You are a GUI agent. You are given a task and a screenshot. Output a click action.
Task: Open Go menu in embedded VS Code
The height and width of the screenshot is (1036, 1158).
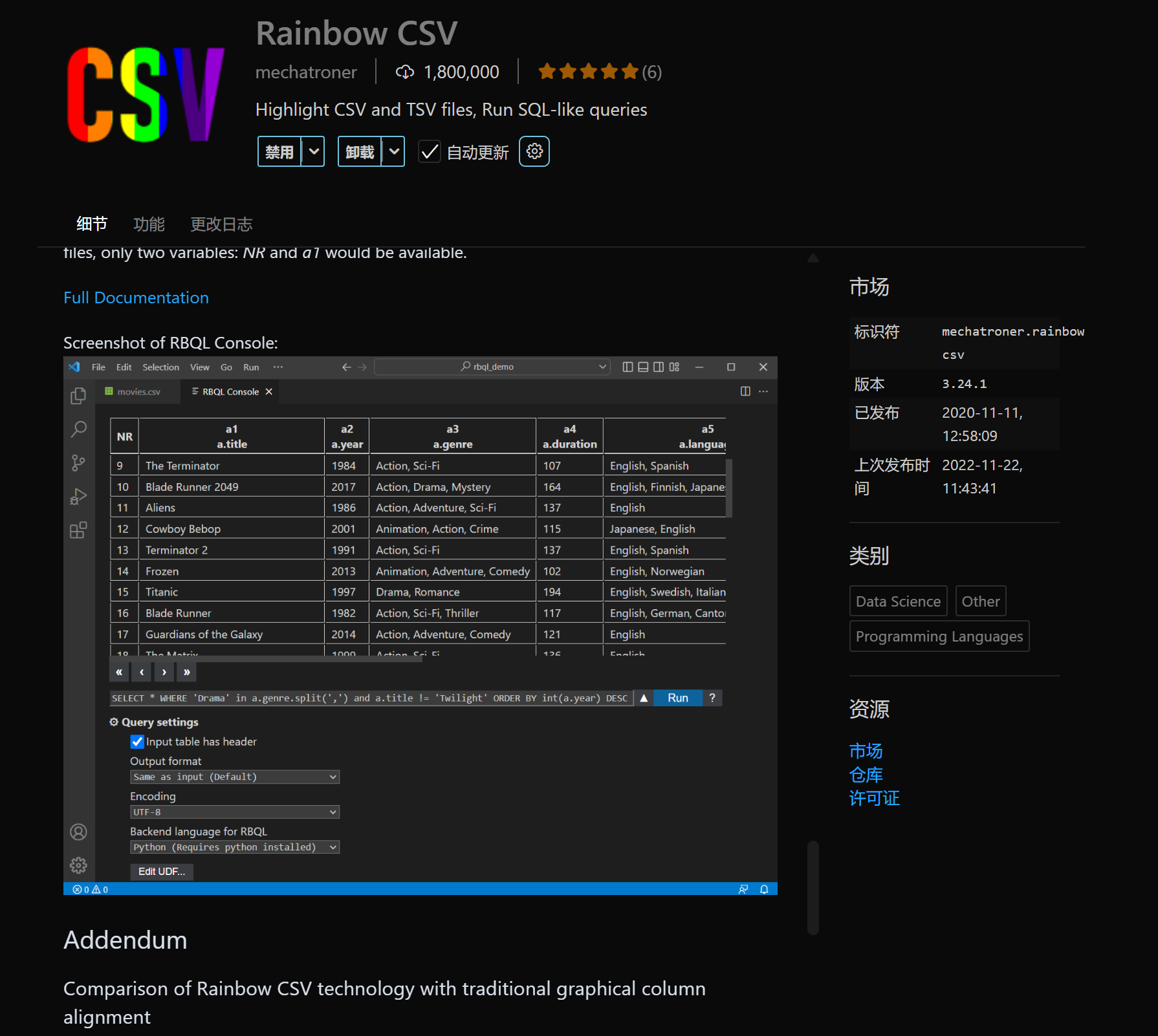226,367
